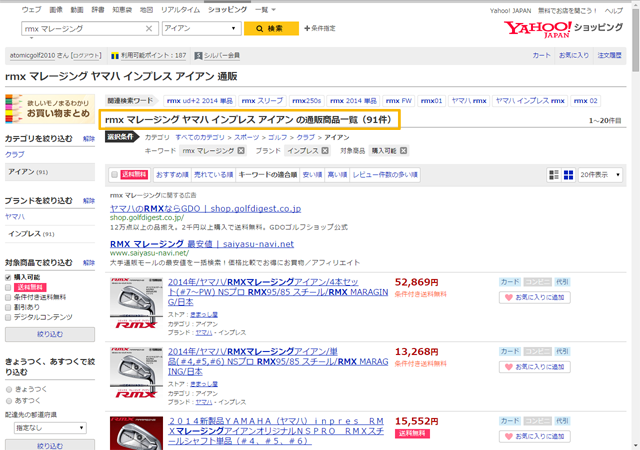640x450 pixels.
Task: Select related keyword rmx 02
Action: pyautogui.click(x=585, y=100)
